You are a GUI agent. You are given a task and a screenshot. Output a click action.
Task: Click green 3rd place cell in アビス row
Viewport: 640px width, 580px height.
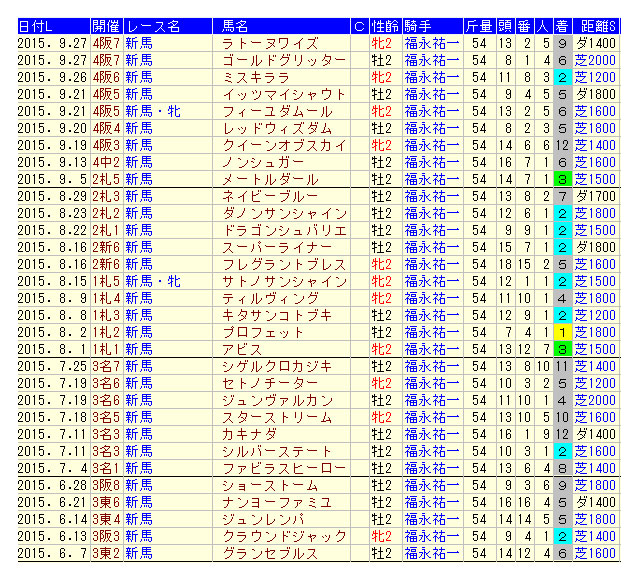(x=562, y=349)
